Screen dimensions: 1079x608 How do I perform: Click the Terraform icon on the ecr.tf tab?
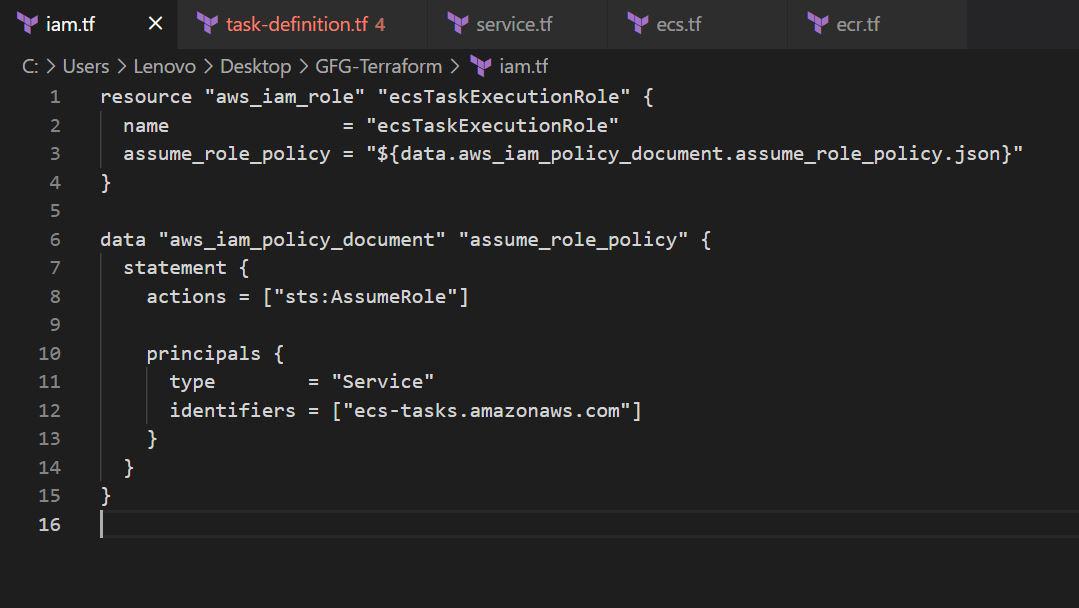pos(818,24)
